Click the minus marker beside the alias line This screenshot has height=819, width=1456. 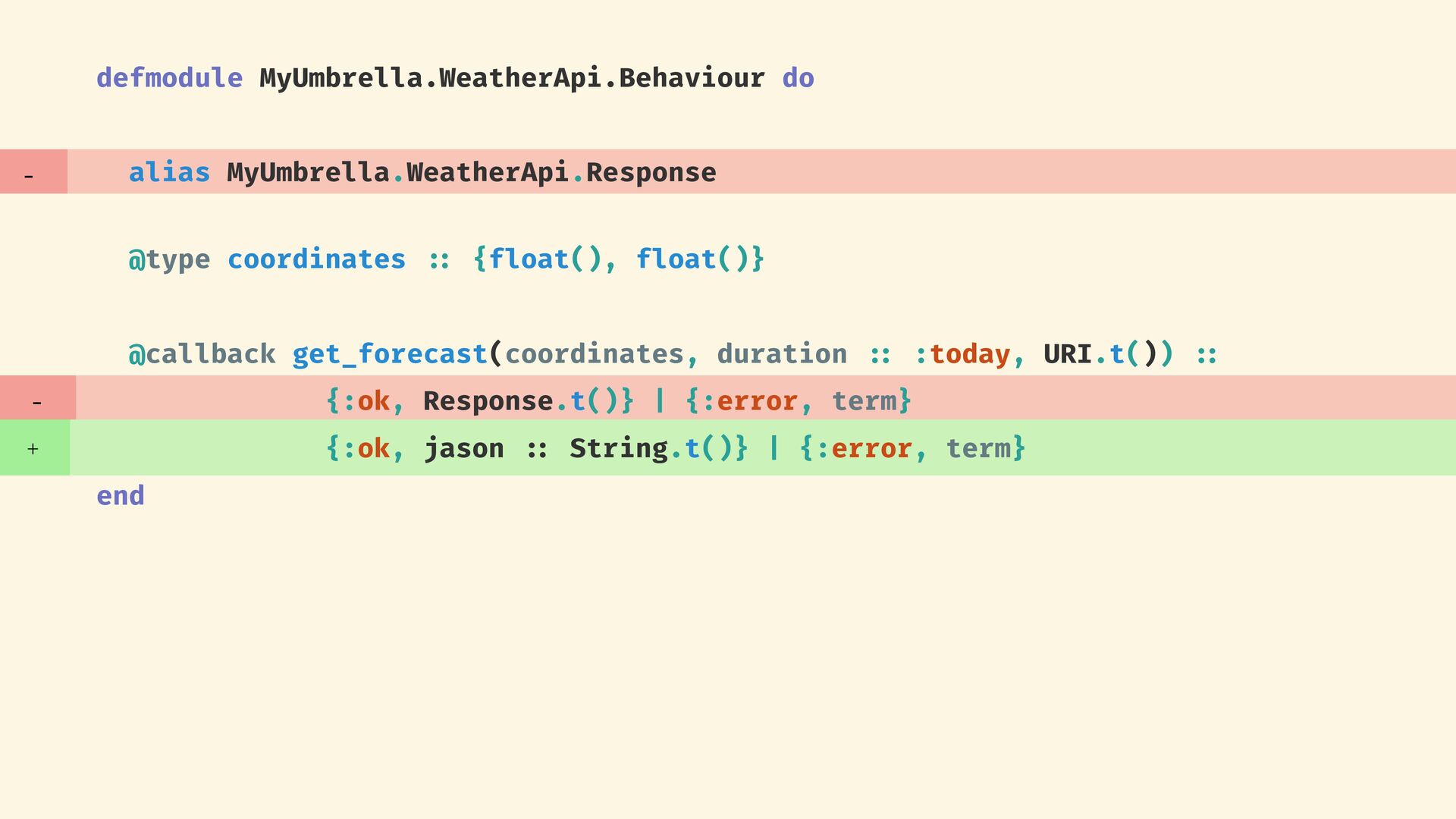coord(29,177)
